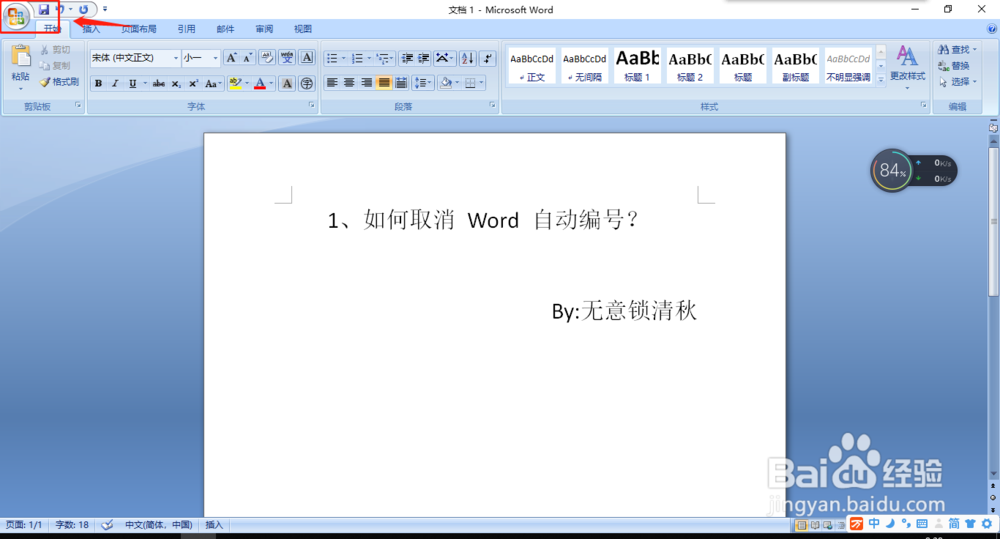
Task: Click the Superscript x² icon
Action: tap(193, 84)
